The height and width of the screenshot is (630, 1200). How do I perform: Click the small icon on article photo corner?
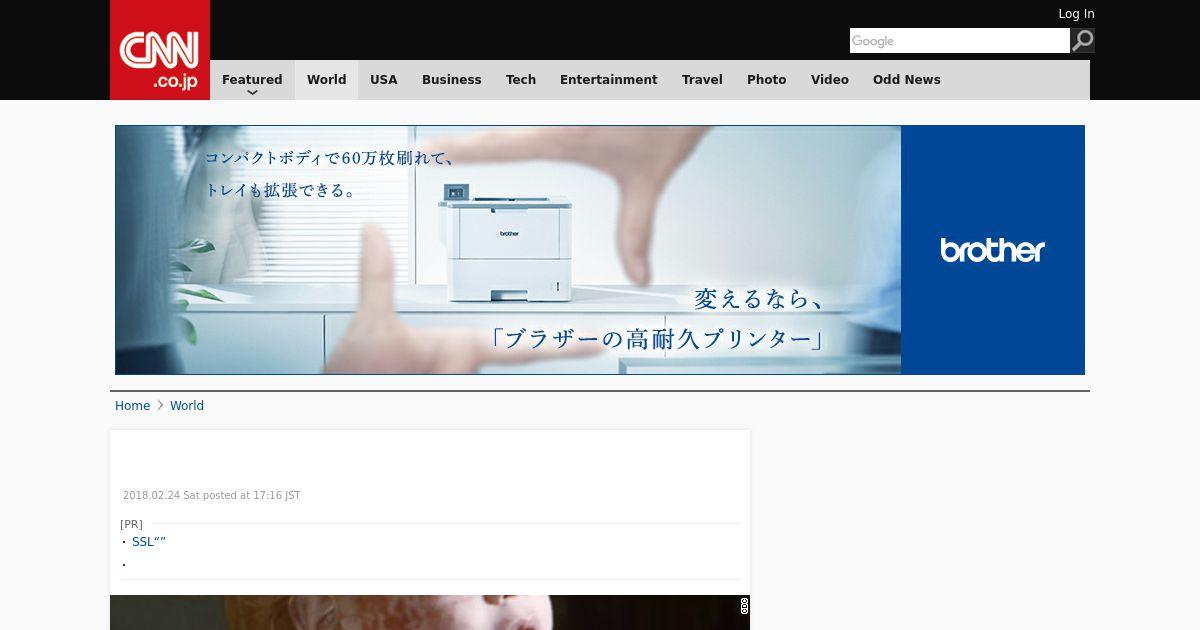click(744, 606)
